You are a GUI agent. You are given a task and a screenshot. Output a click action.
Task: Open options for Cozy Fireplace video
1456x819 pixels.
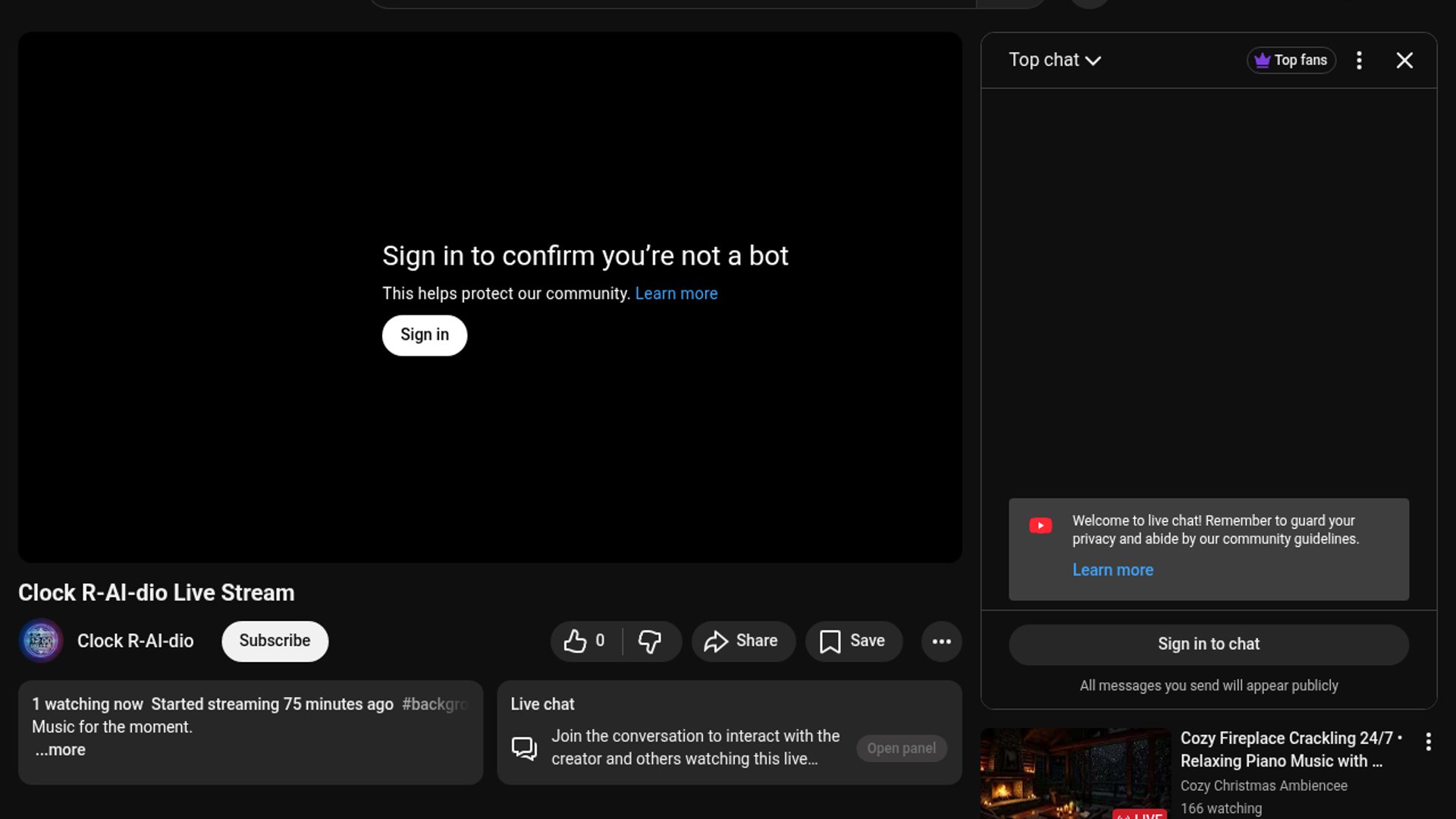tap(1428, 742)
